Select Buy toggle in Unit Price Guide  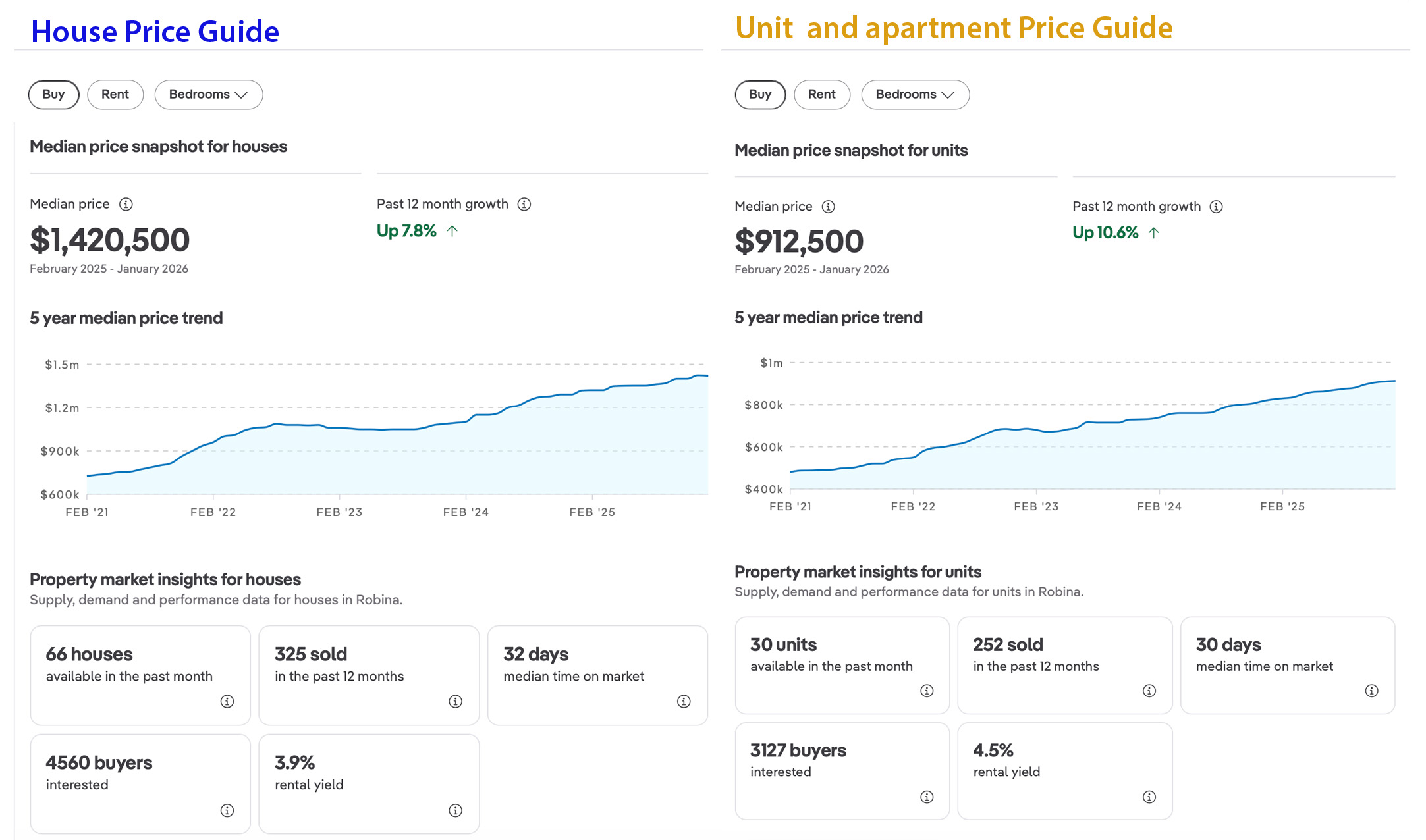pos(759,94)
